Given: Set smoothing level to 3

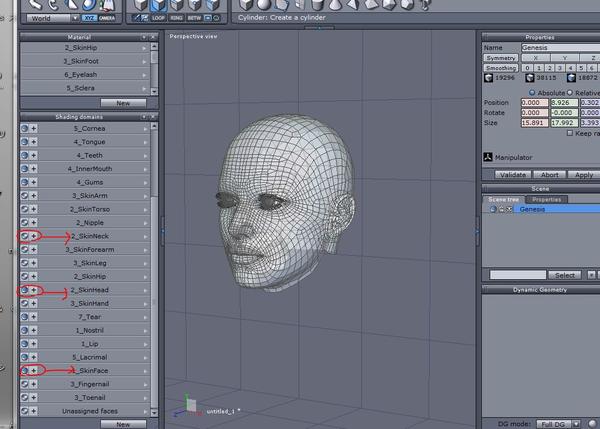Looking at the screenshot, I should point(559,67).
